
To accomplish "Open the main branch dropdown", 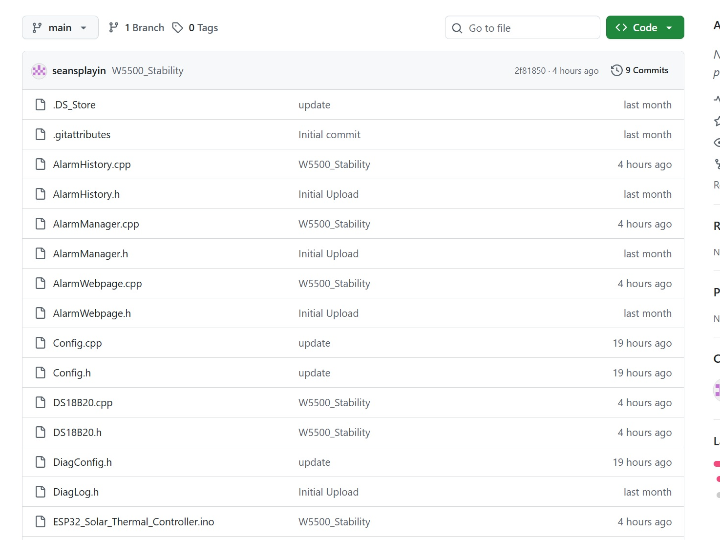I will coord(60,28).
